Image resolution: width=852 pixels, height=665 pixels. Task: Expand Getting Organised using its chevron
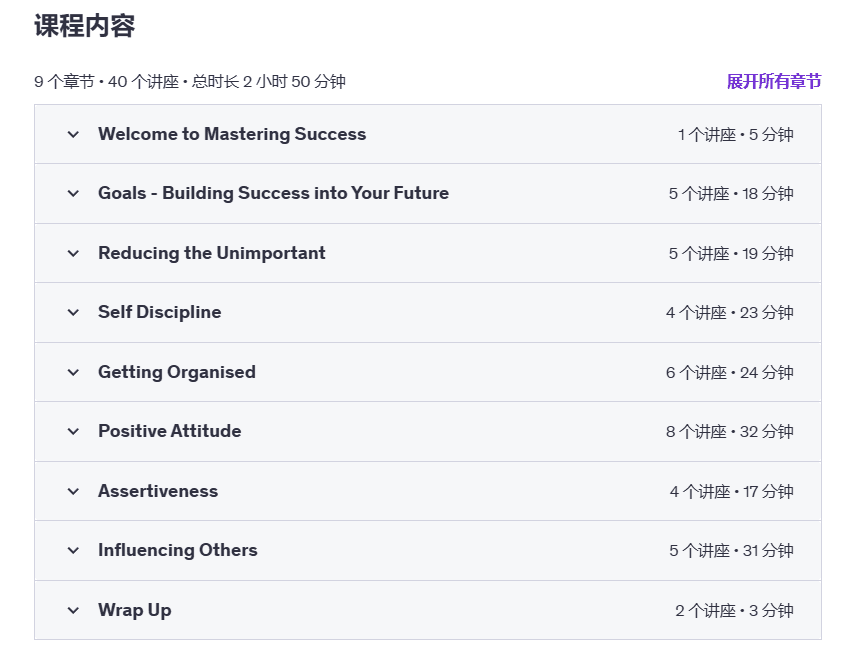[x=73, y=372]
